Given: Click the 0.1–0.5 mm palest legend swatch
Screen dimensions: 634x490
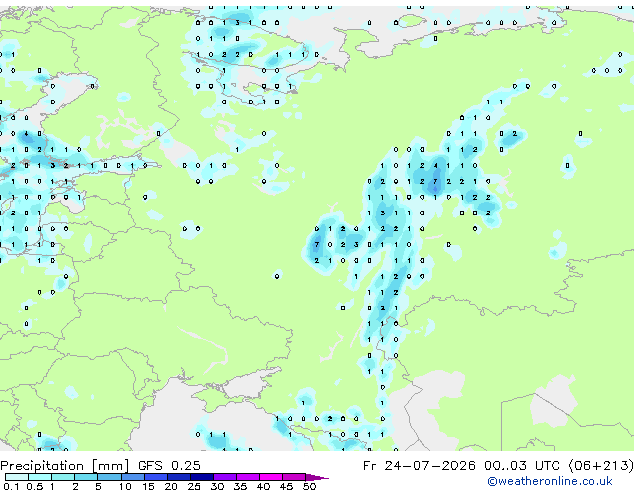Looking at the screenshot, I should point(17,477).
